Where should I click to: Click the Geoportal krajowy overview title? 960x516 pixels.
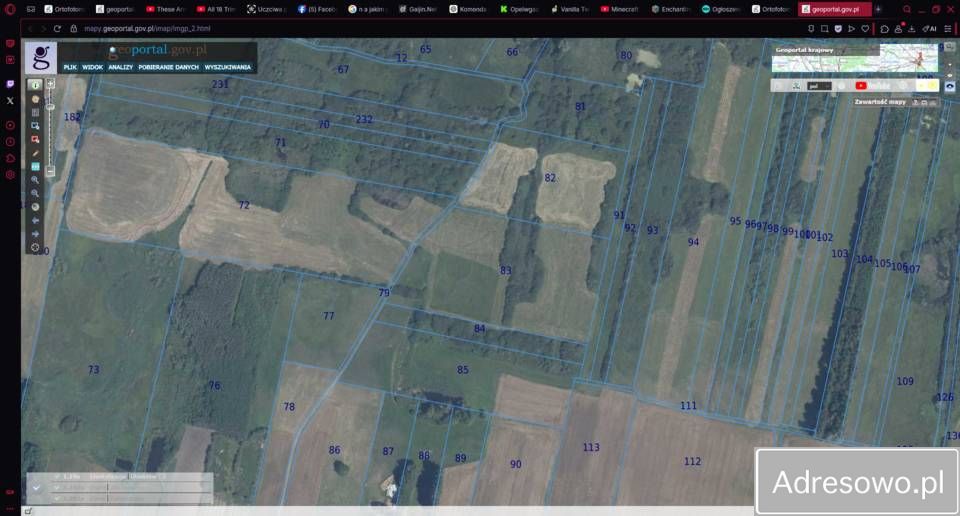pyautogui.click(x=804, y=50)
